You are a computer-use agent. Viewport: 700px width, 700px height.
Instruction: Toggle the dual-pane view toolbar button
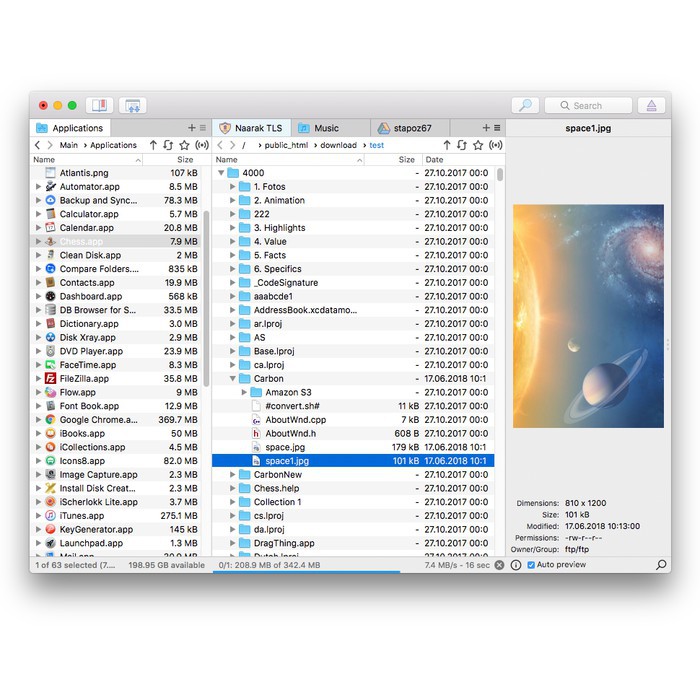[x=98, y=105]
